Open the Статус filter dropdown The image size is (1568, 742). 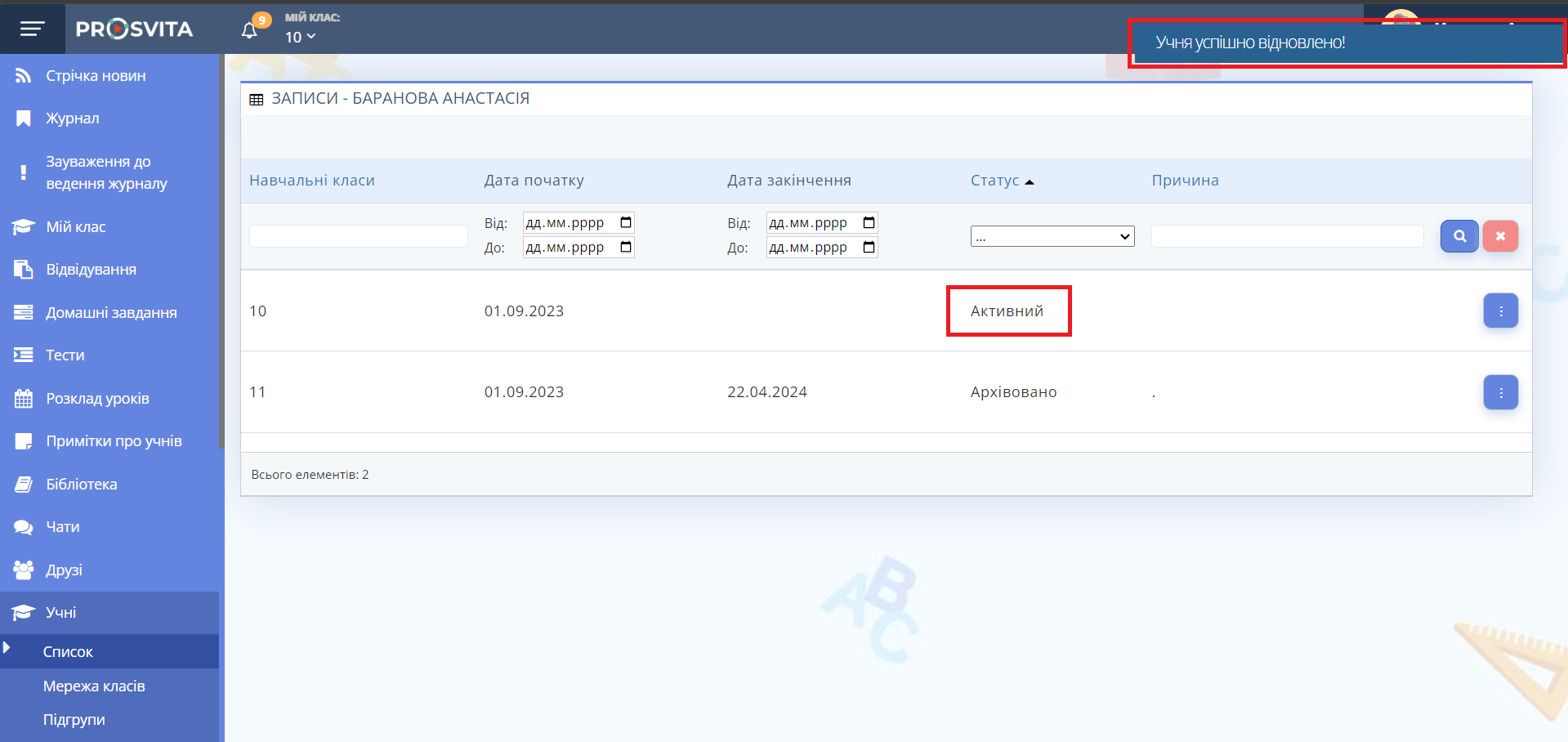click(x=1052, y=237)
